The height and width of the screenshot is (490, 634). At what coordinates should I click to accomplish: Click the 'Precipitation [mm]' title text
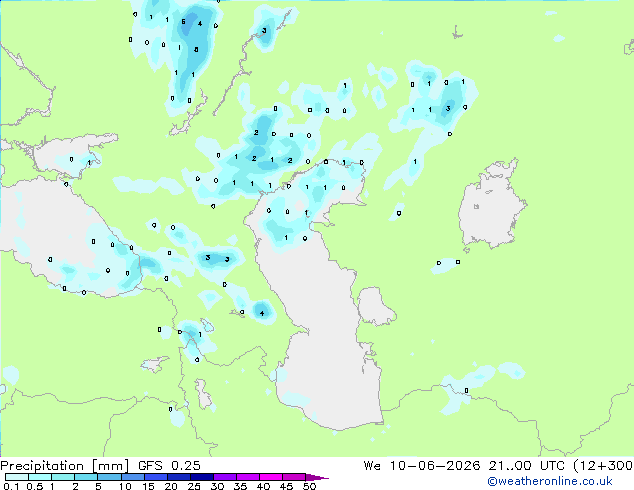(65, 466)
